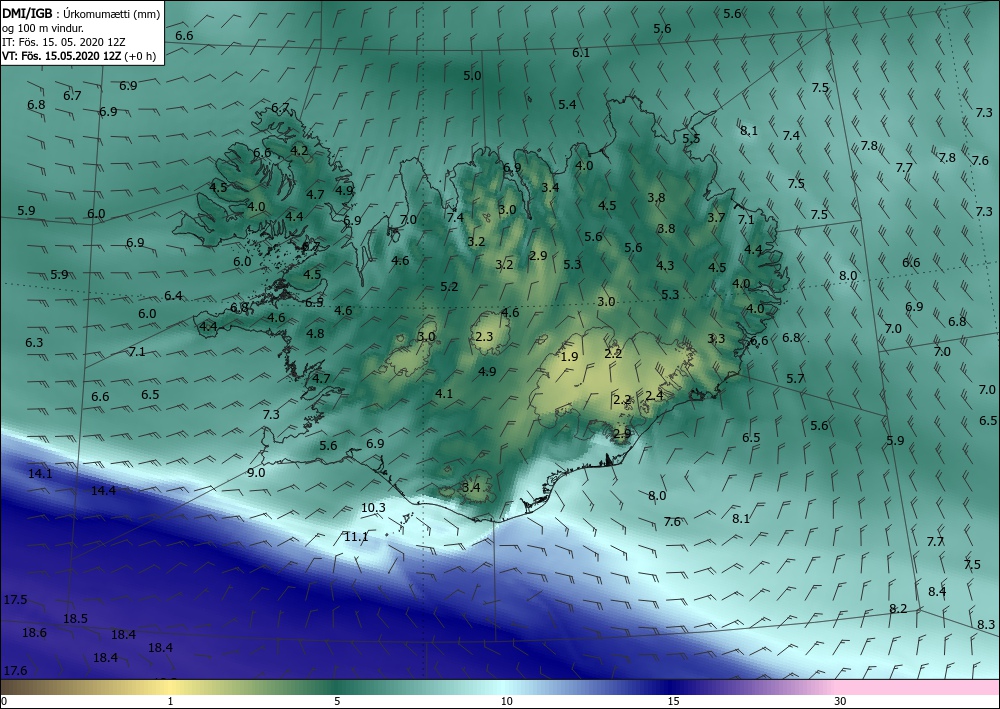
Task: Click the map value '6.1'
Action: (581, 53)
